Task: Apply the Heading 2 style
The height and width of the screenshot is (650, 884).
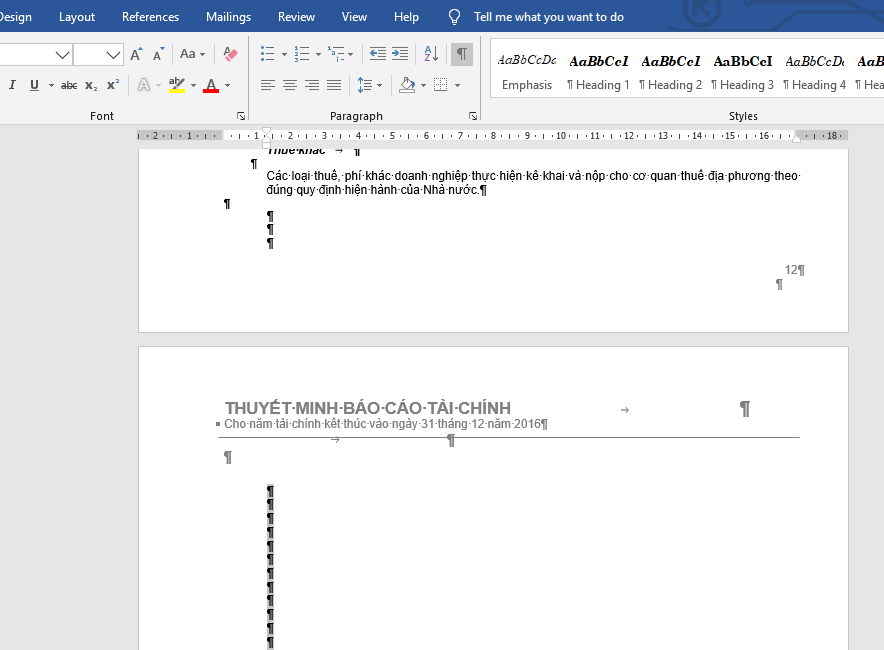Action: pos(670,72)
